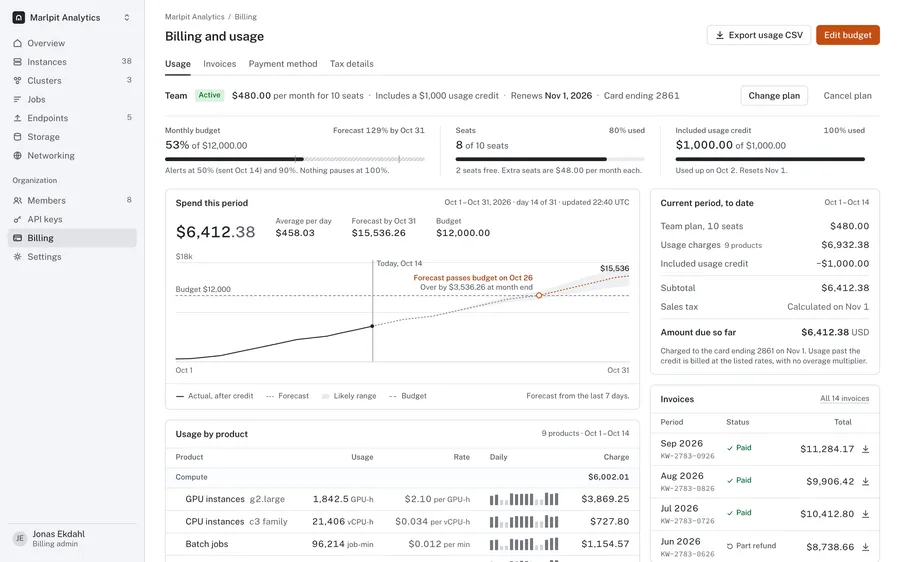Screen dimensions: 900x562
Task: Click the Endpoints upload icon
Action: (x=17, y=118)
